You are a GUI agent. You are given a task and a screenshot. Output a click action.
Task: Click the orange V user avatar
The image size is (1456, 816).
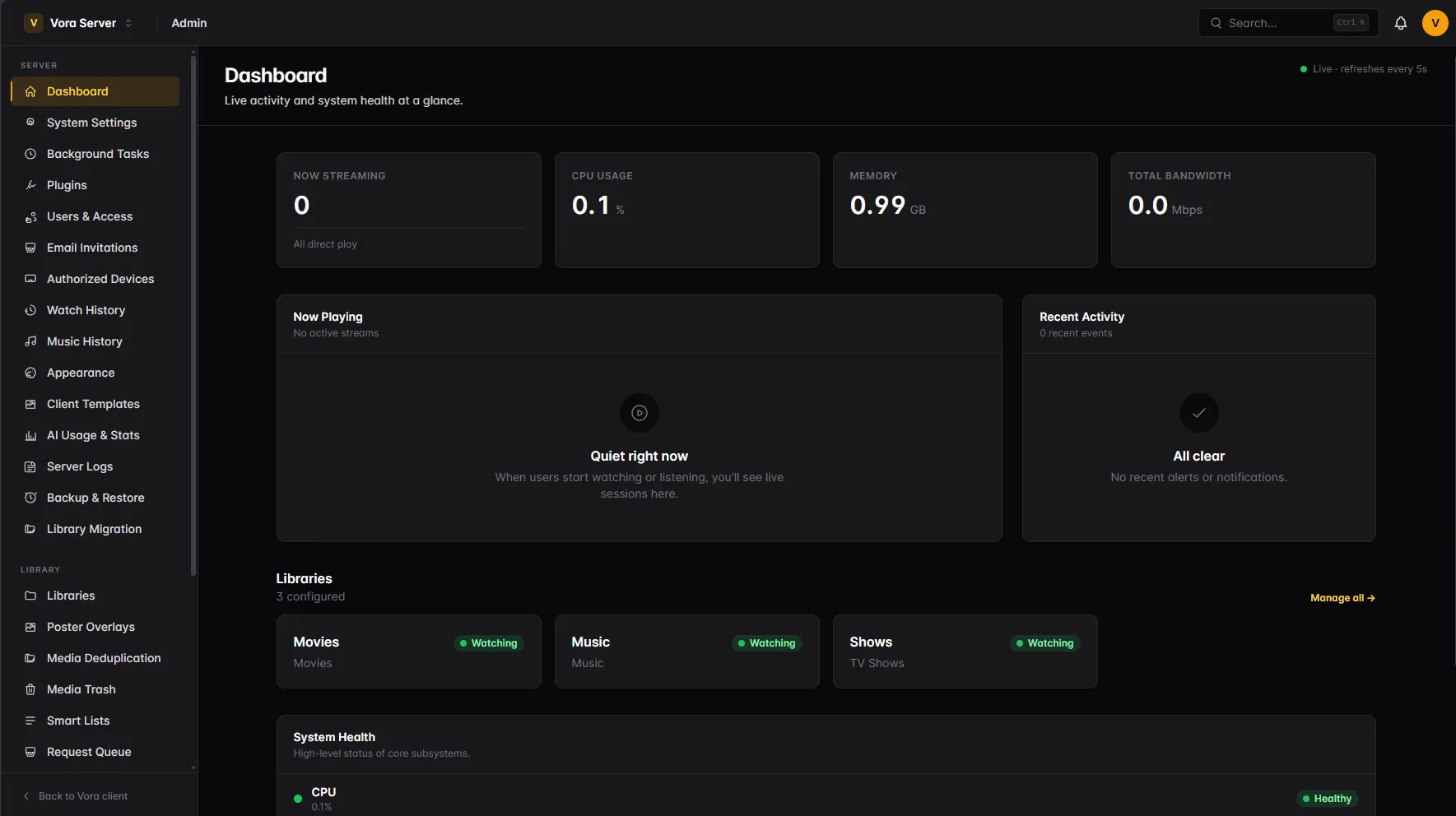click(1435, 23)
